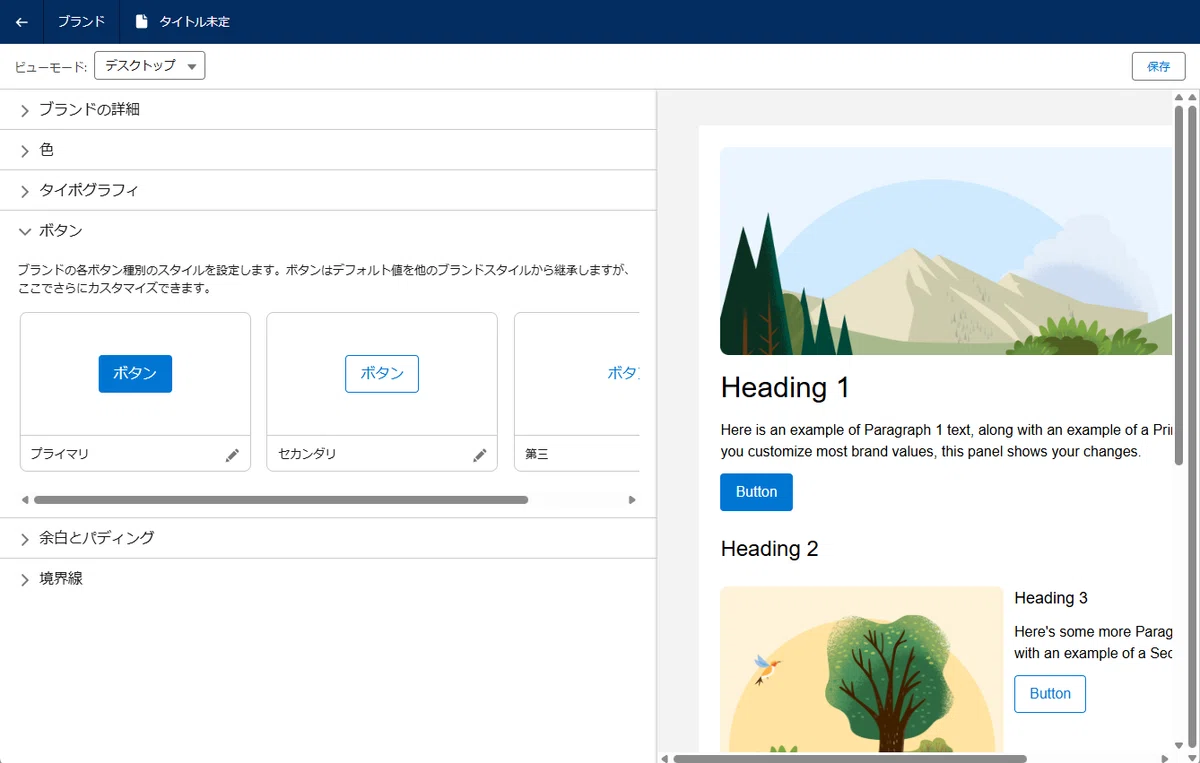Collapse the ボタン section
Image resolution: width=1200 pixels, height=763 pixels.
(x=328, y=231)
